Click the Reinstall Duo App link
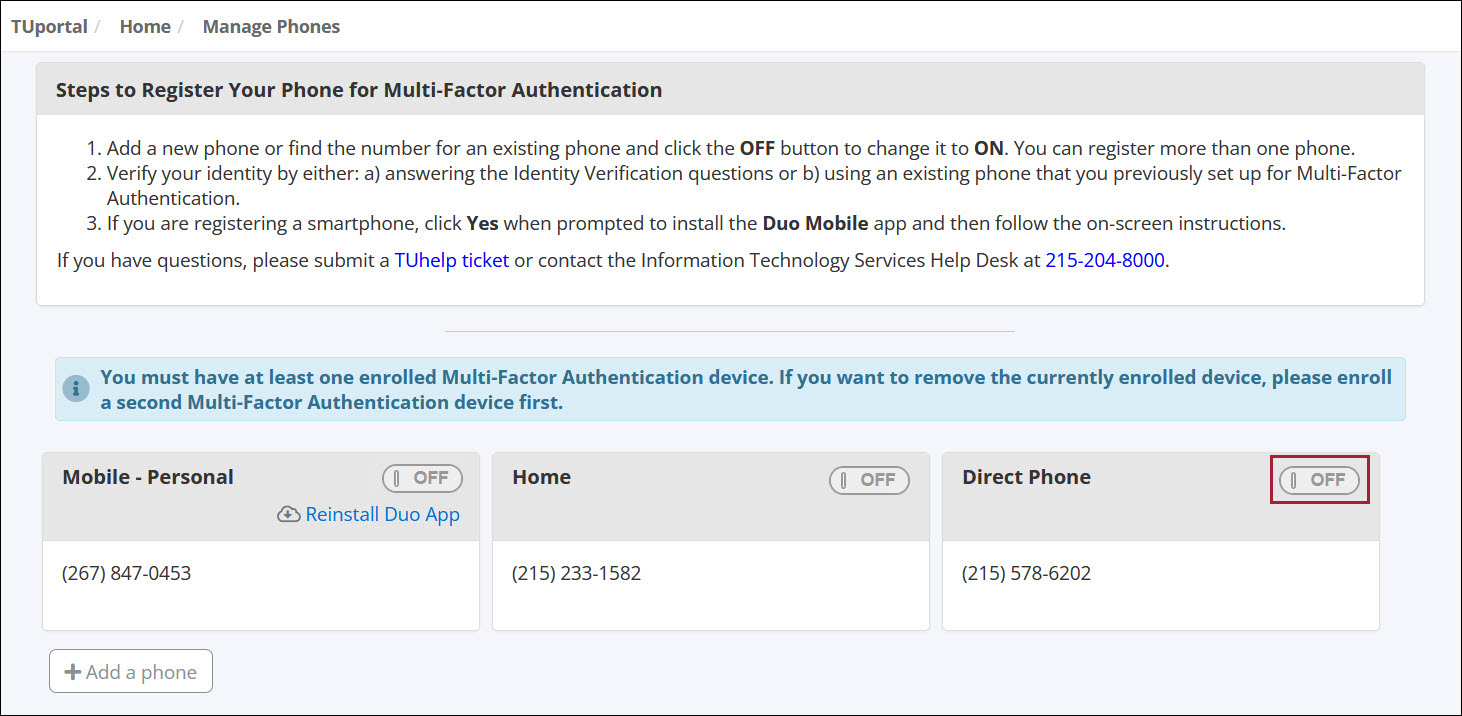Viewport: 1462px width, 716px height. point(382,515)
